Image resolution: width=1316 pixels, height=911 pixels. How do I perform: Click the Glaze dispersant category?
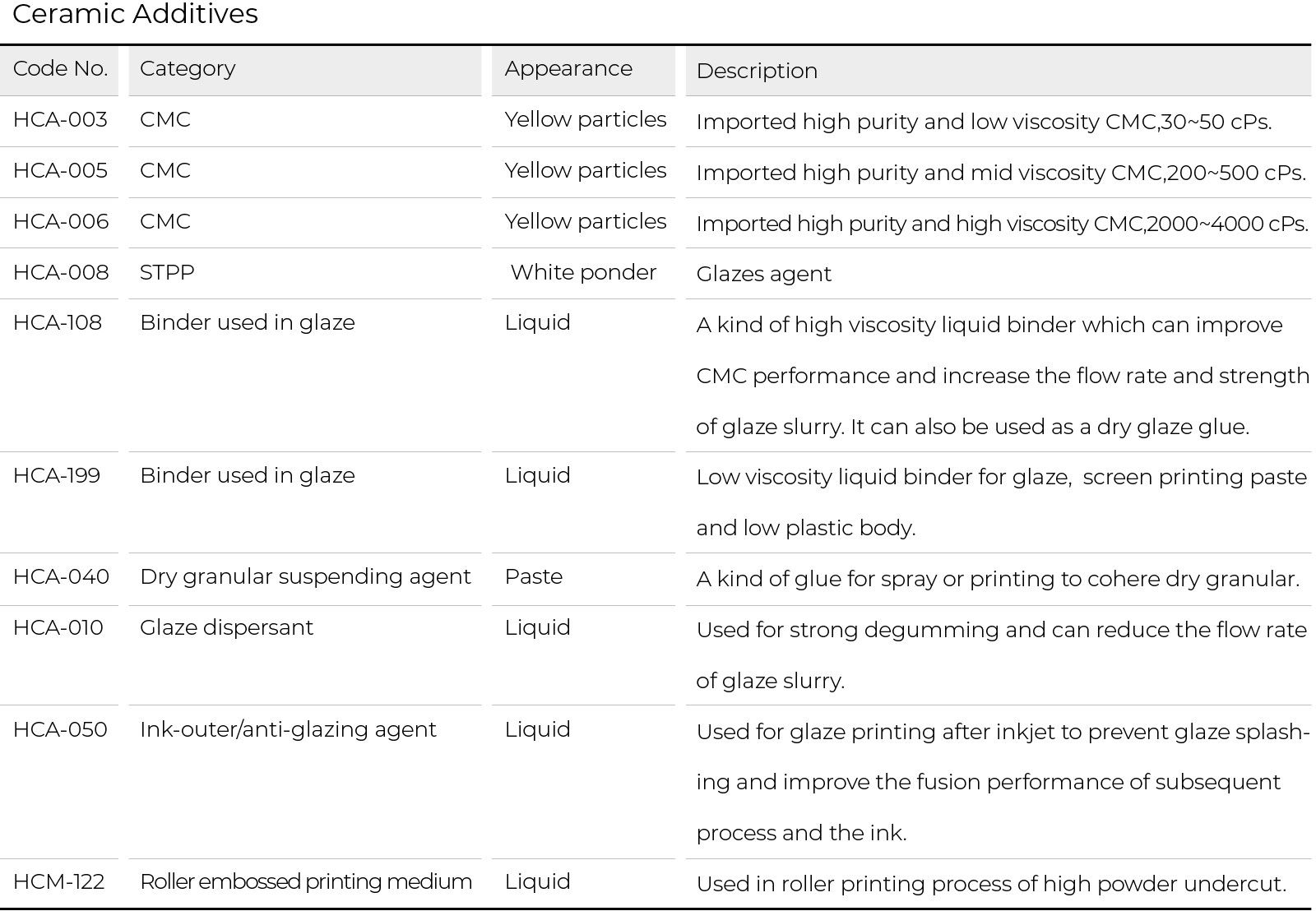click(x=226, y=628)
